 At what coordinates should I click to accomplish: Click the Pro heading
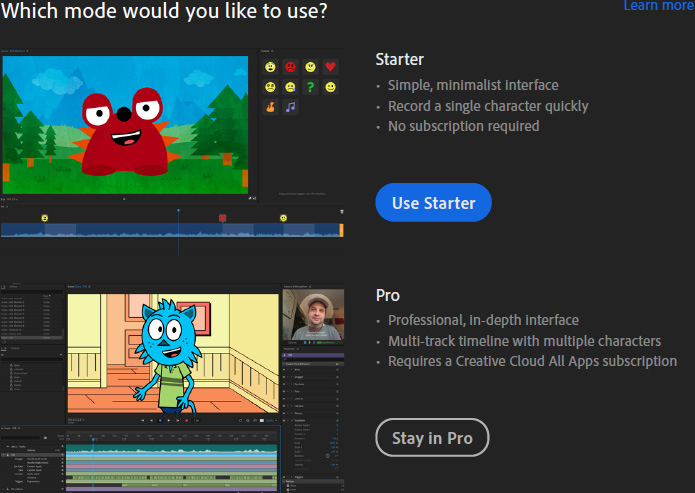pos(388,295)
